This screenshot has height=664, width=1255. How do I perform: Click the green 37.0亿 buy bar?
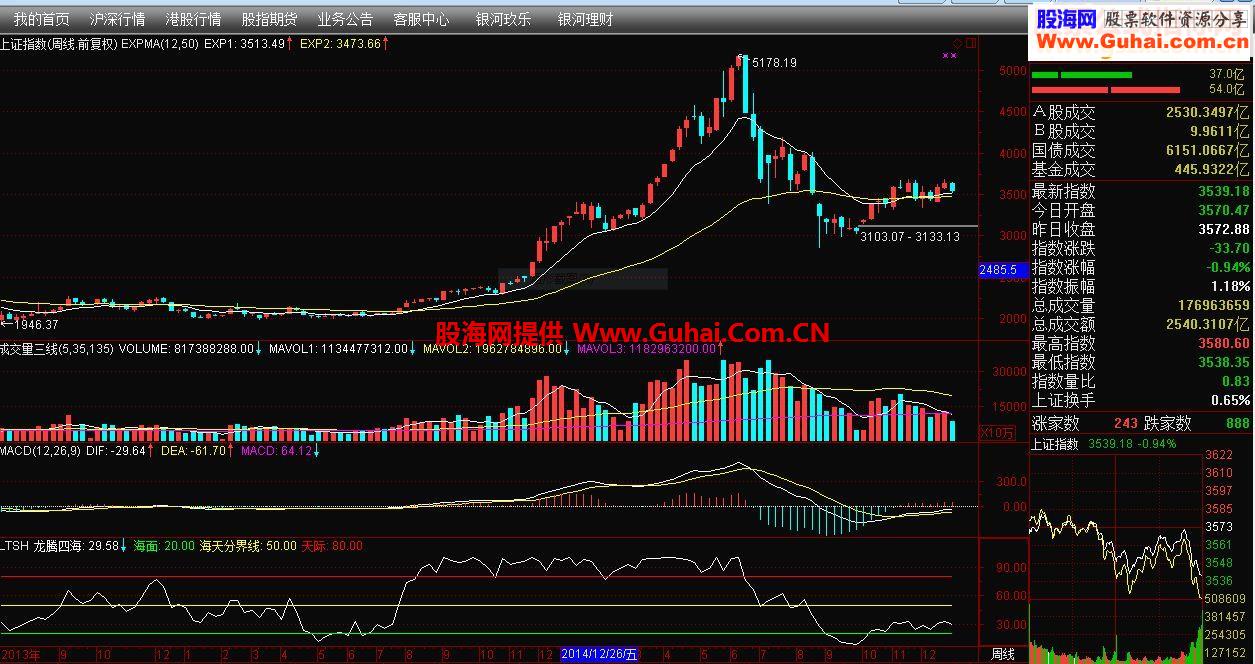[x=1082, y=74]
